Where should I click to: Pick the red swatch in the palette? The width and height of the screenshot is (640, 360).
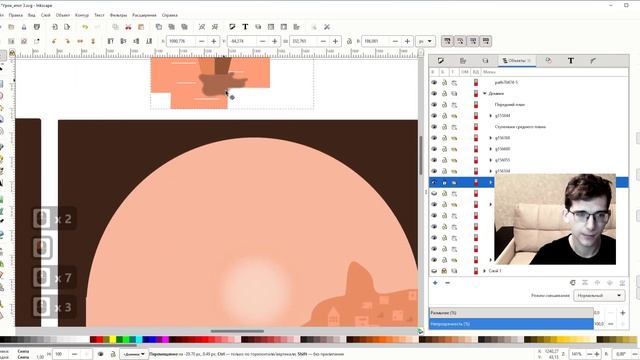tap(99, 340)
